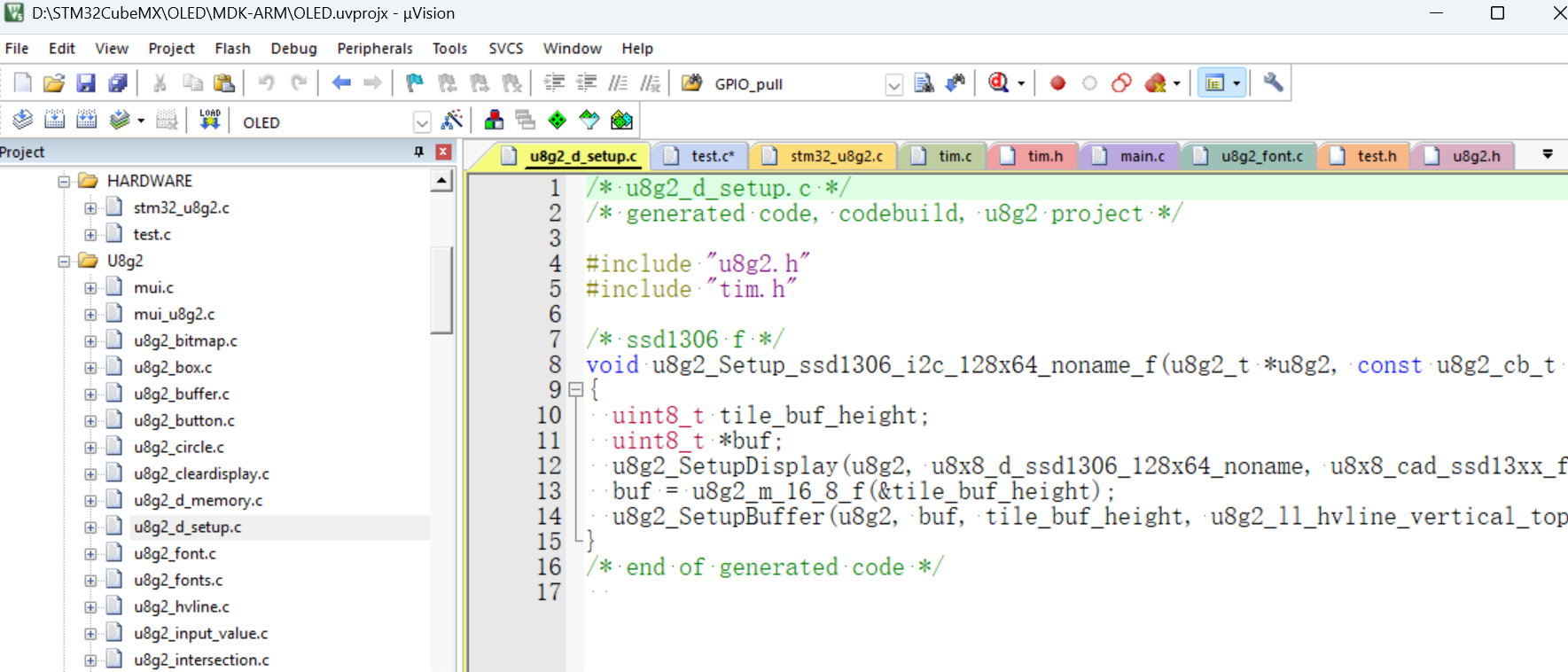1568x672 pixels.
Task: Open the Project menu
Action: point(171,49)
